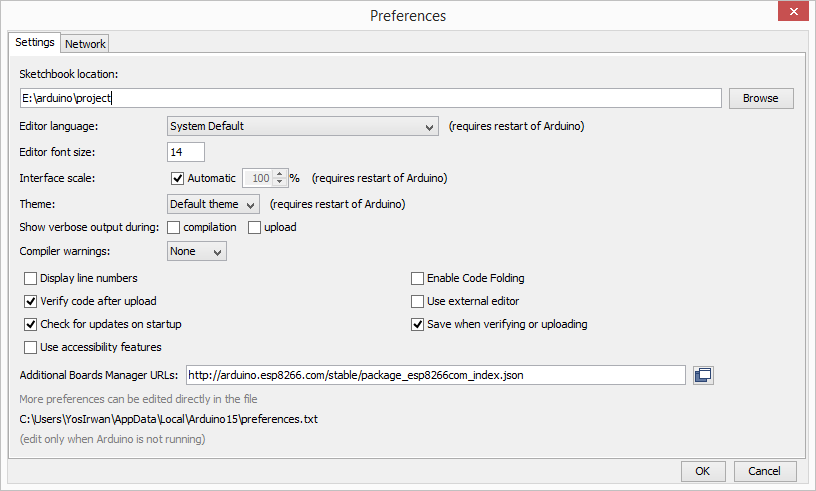The height and width of the screenshot is (491, 816).
Task: Open the Editor language dropdown
Action: [x=302, y=126]
